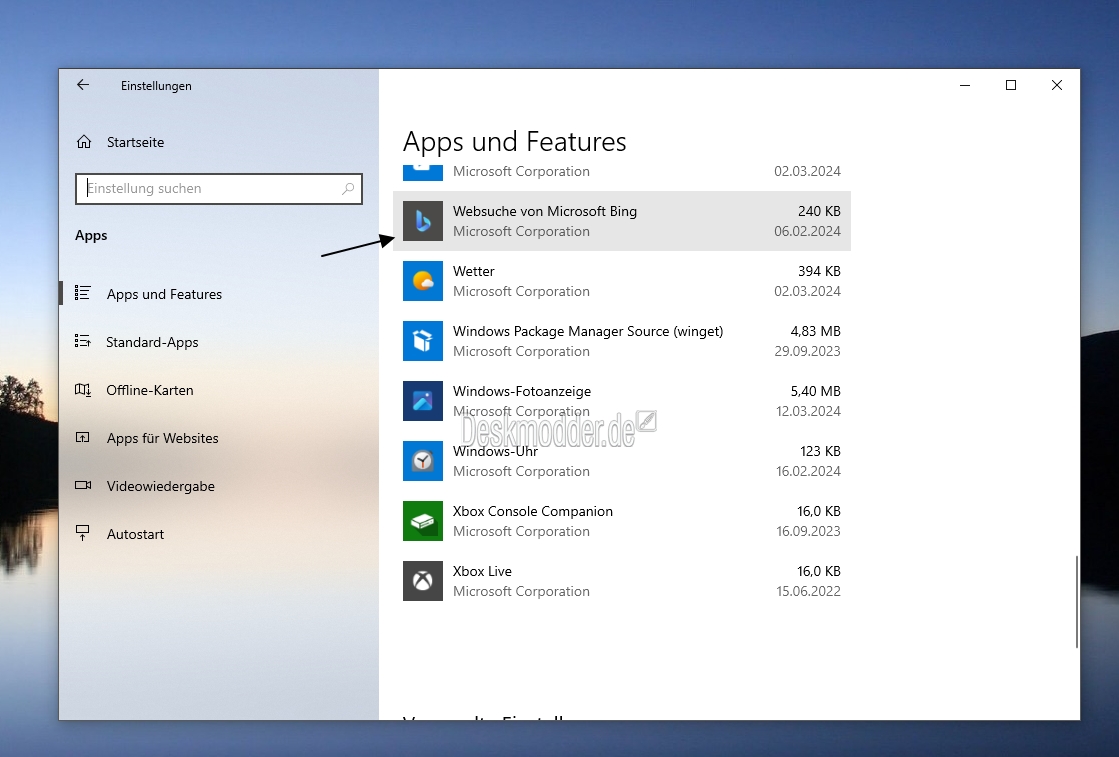Select the Apps und Features sidebar icon
Image resolution: width=1119 pixels, height=757 pixels.
tap(83, 293)
